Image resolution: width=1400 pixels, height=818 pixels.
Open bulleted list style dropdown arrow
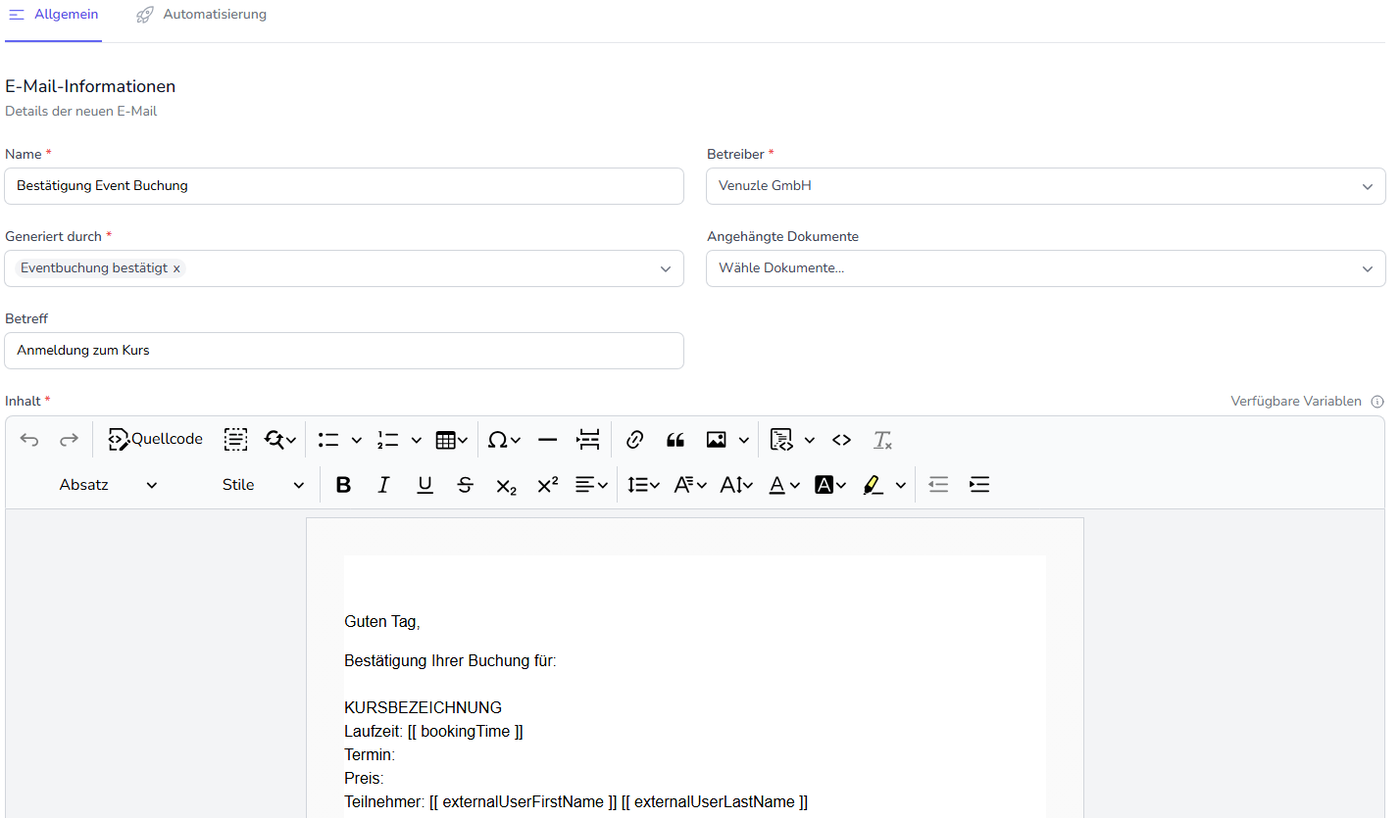pyautogui.click(x=356, y=440)
